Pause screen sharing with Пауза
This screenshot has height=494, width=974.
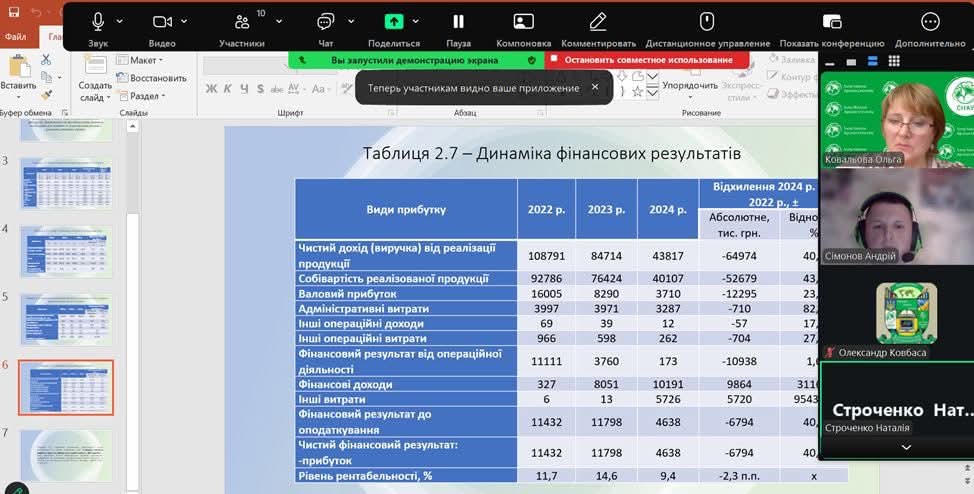pyautogui.click(x=458, y=21)
